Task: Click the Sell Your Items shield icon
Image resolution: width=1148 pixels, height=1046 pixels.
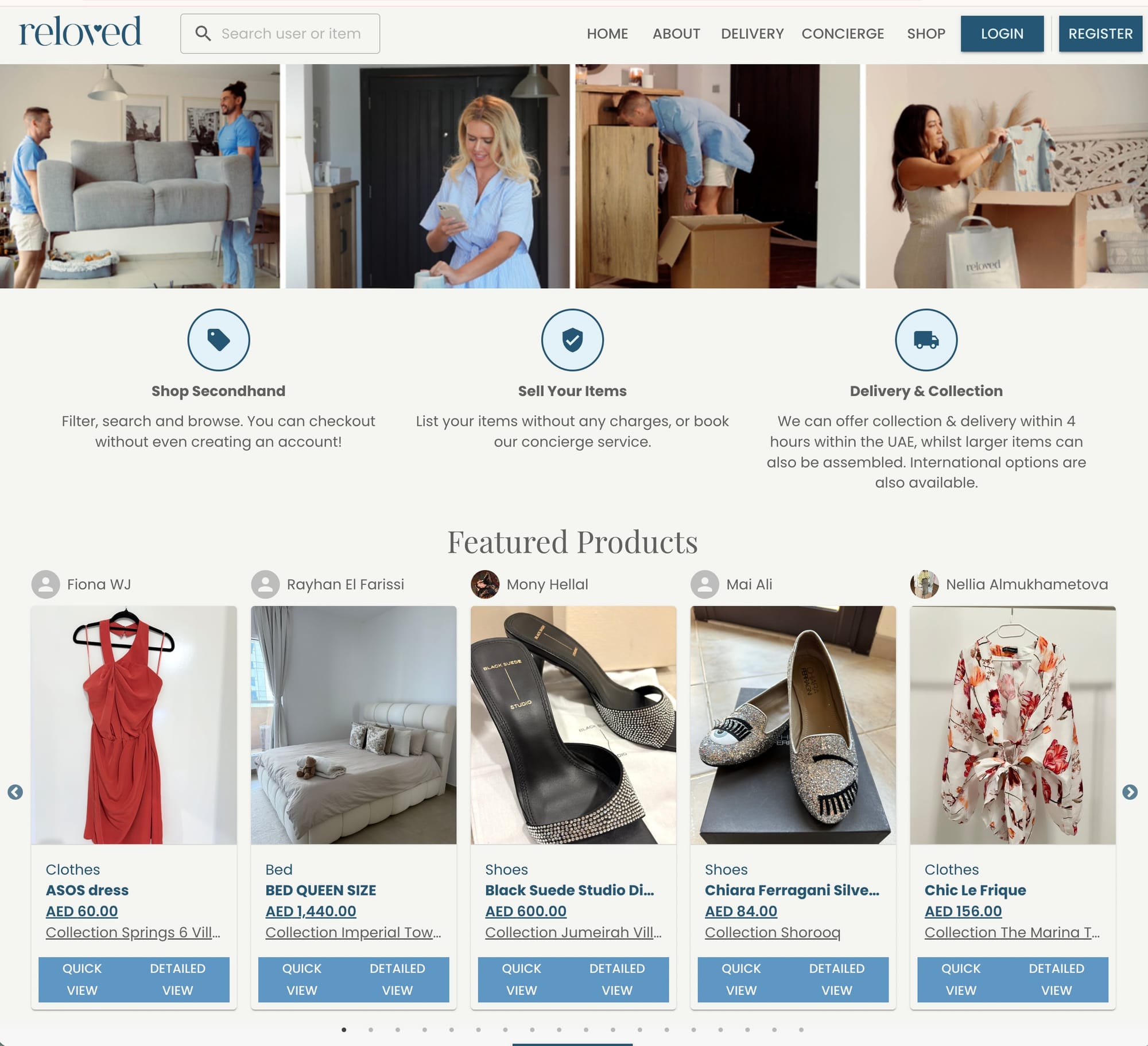Action: (572, 340)
